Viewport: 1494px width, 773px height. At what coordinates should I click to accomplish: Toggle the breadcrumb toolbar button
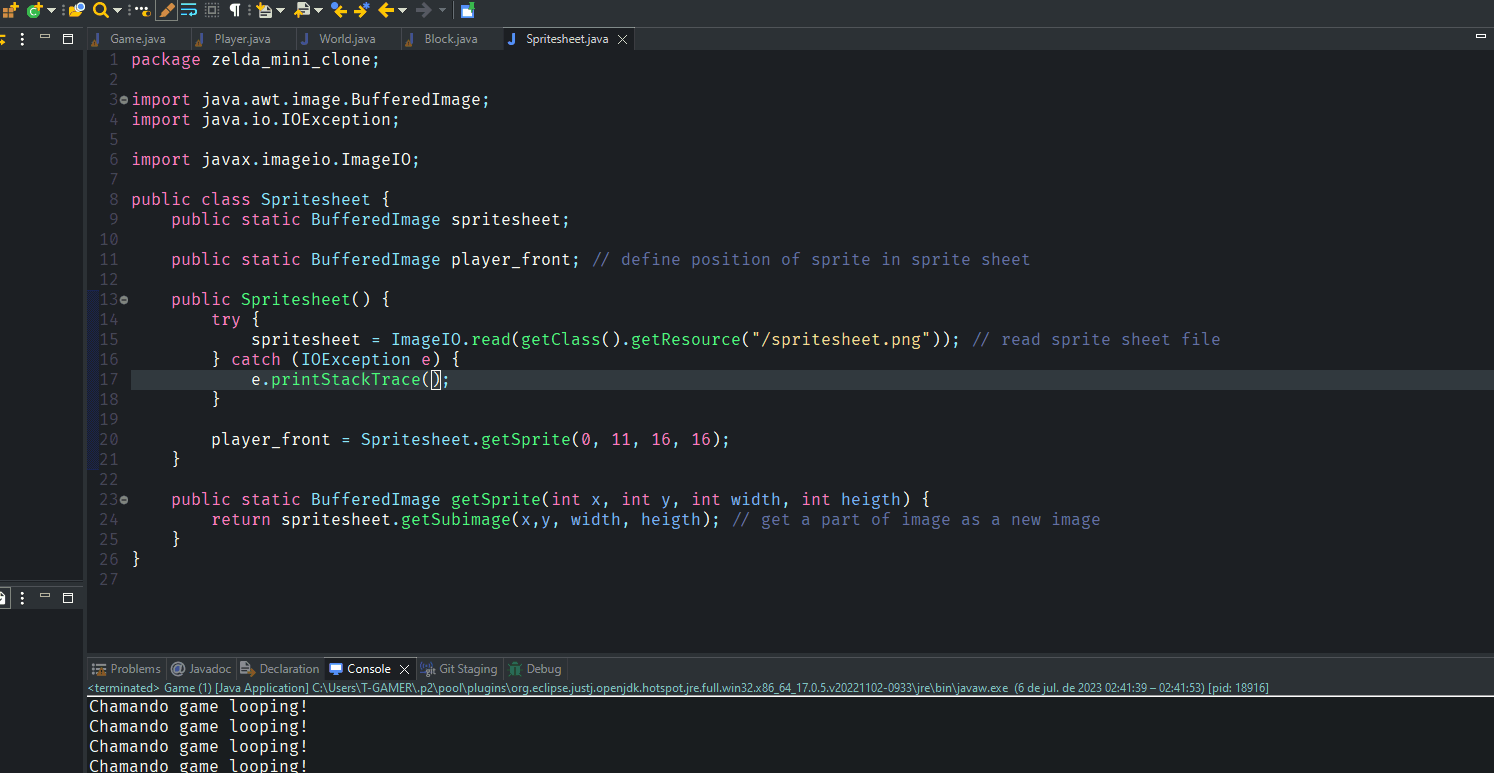click(x=143, y=11)
